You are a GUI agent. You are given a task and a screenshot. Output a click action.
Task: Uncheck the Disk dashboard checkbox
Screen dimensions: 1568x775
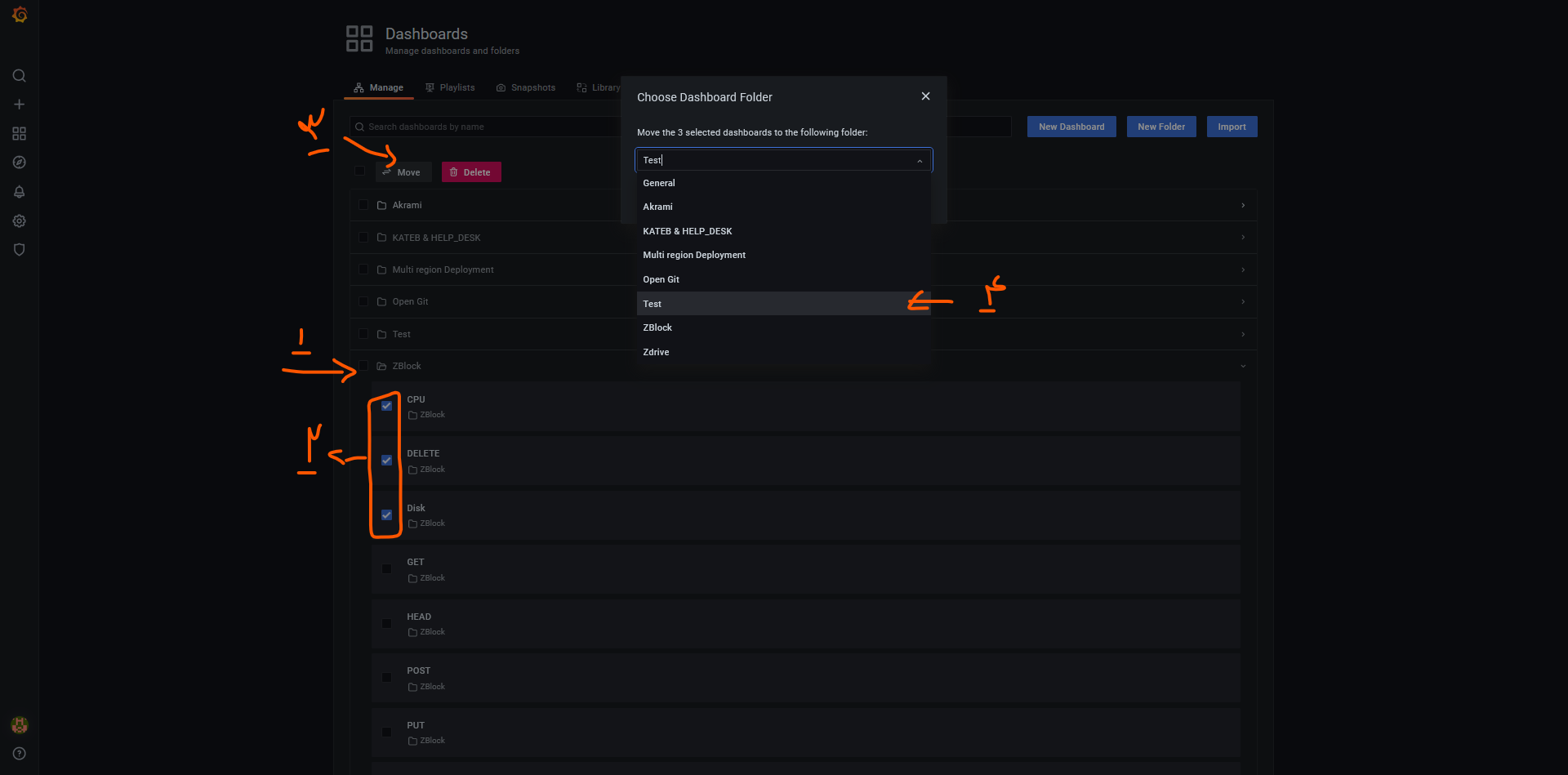click(386, 515)
